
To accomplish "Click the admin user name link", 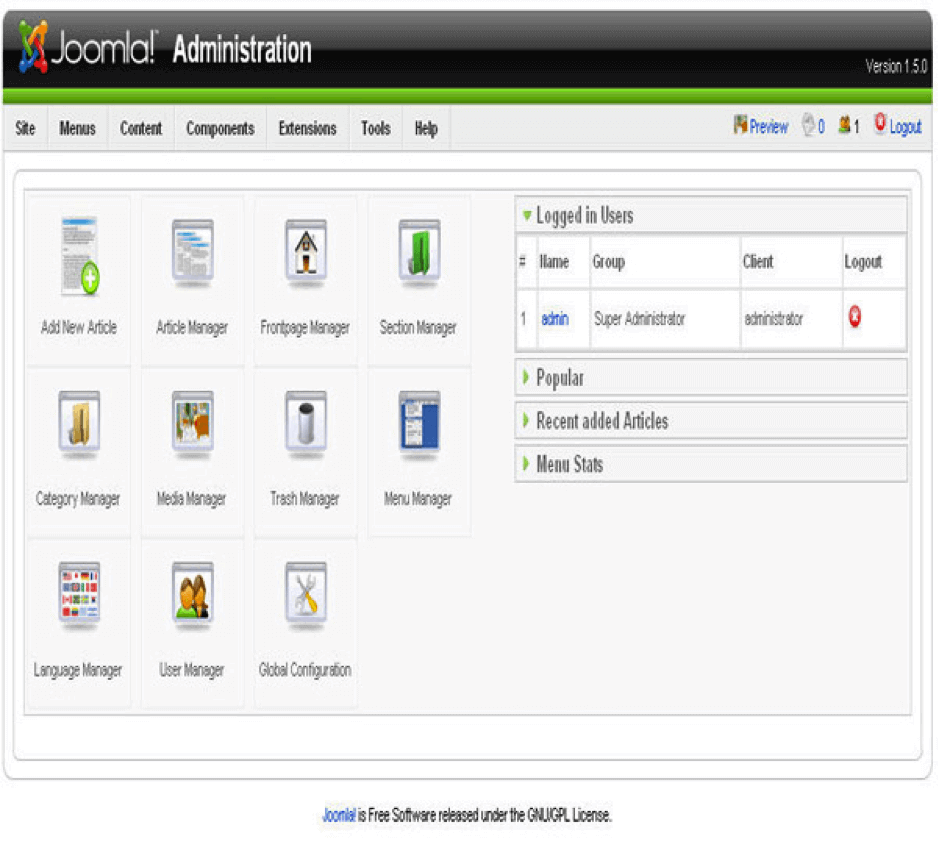I will 555,318.
